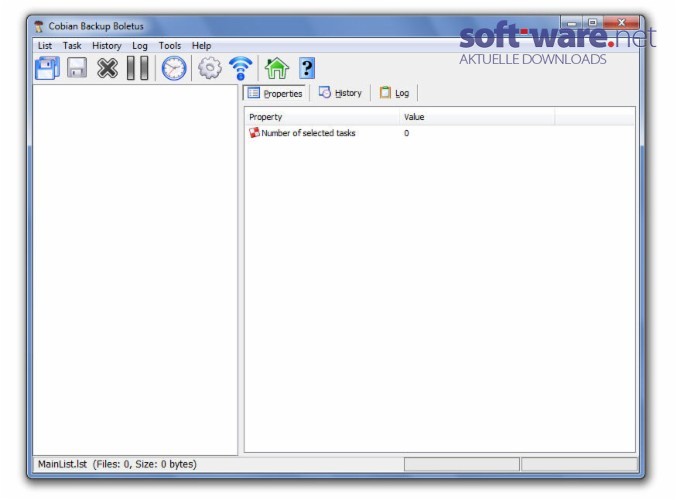
Task: Maximize the Cobian Backup window
Action: [593, 22]
